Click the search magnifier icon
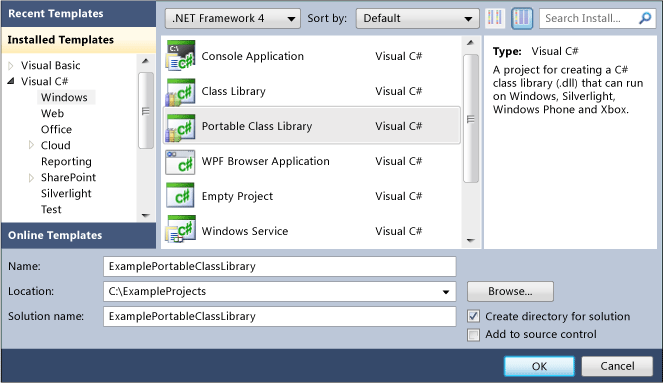This screenshot has width=663, height=383. point(645,18)
